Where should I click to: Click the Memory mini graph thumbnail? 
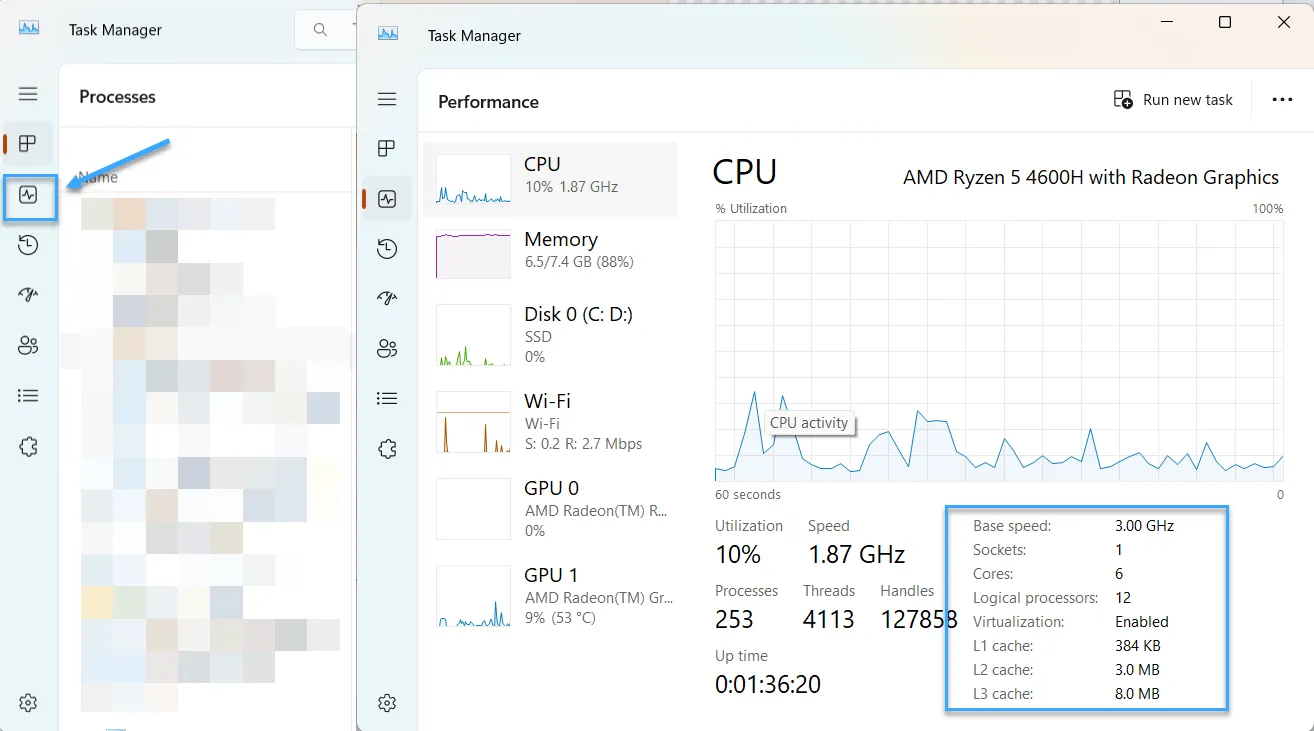coord(473,254)
